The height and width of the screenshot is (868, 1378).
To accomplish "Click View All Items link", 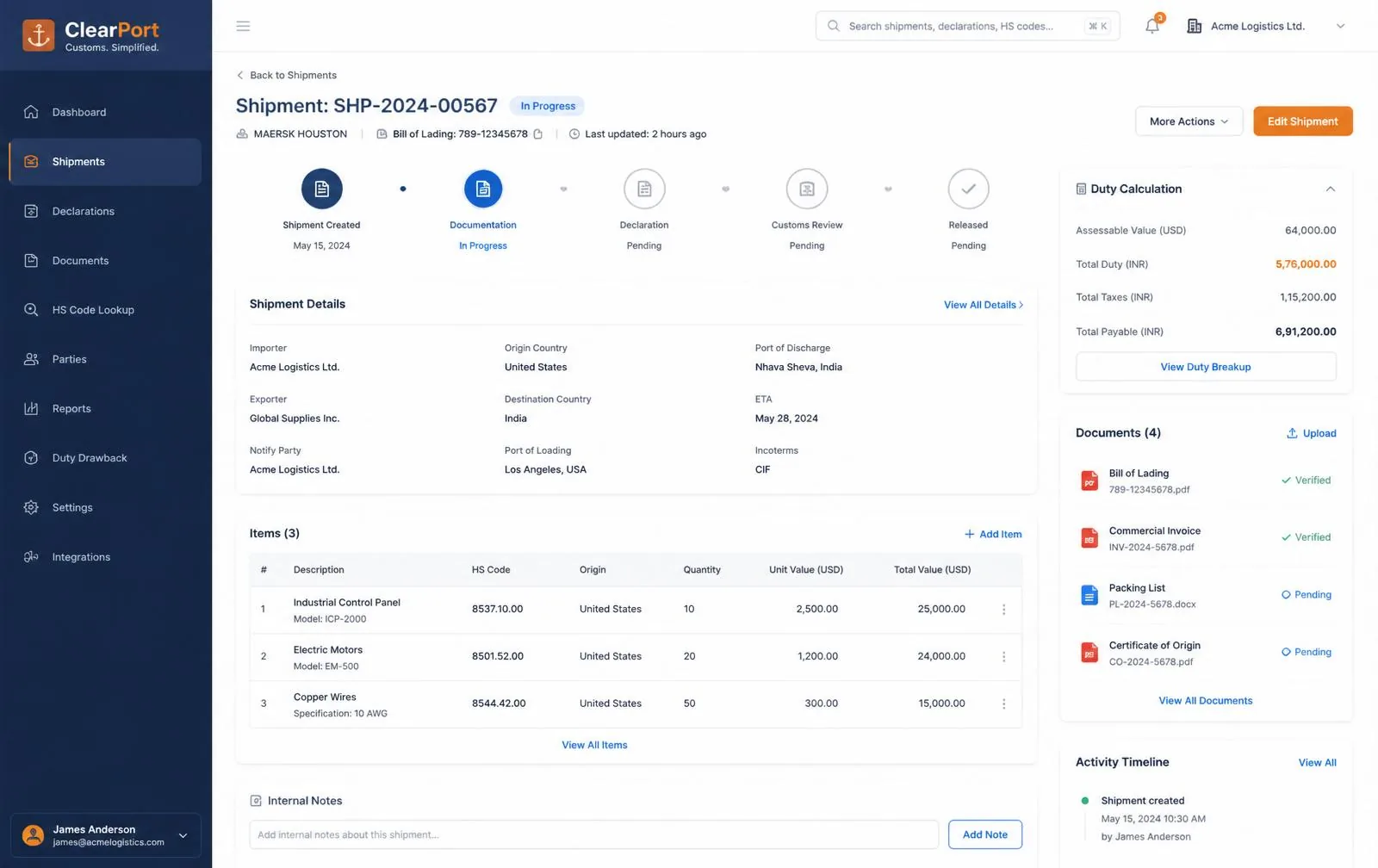I will pyautogui.click(x=594, y=745).
